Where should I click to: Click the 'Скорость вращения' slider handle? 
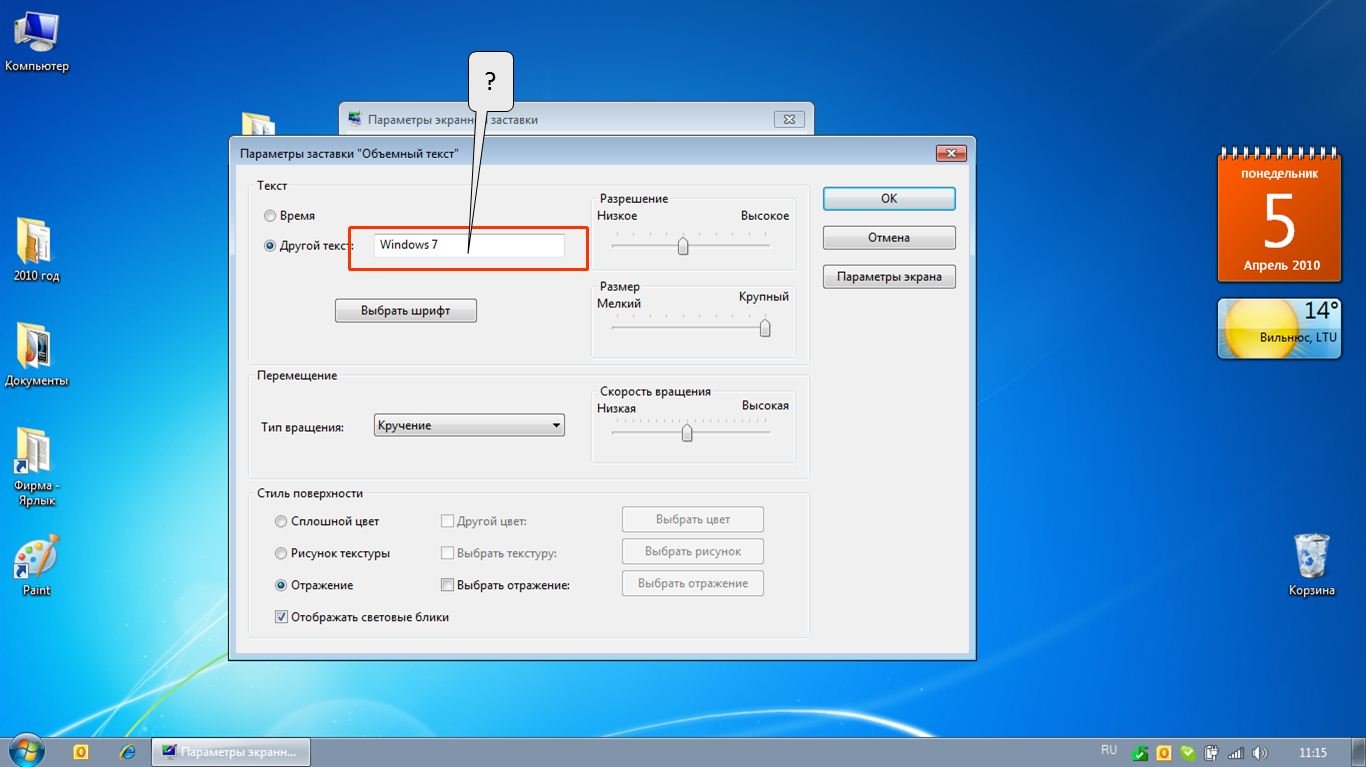(x=687, y=433)
